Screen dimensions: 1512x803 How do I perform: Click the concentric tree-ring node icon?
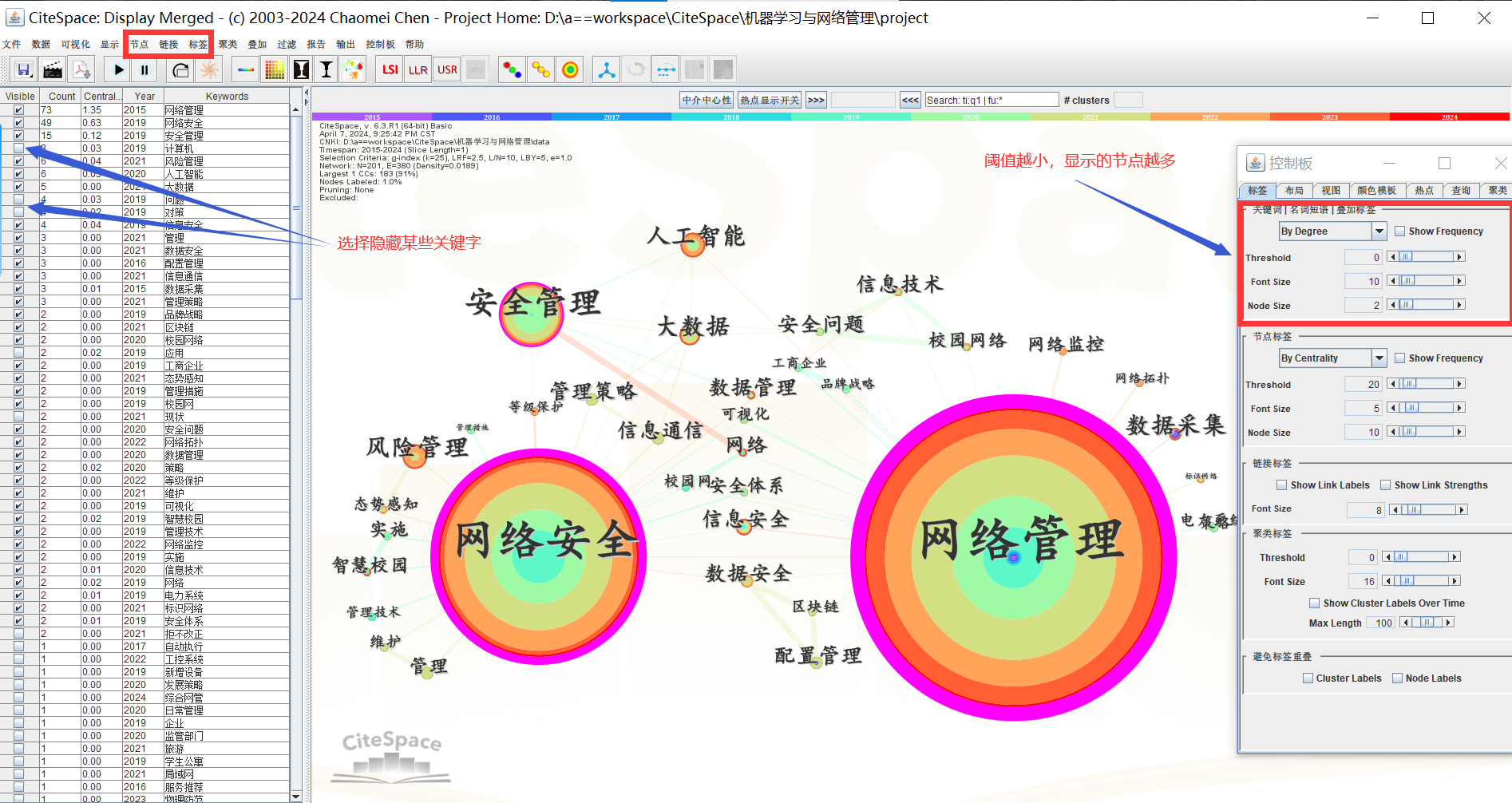[570, 70]
